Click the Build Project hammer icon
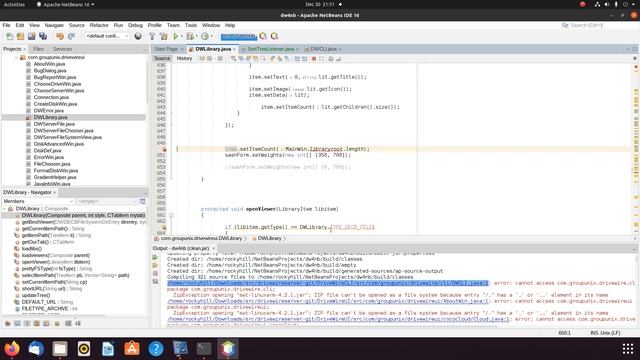The image size is (640, 360). [152, 36]
